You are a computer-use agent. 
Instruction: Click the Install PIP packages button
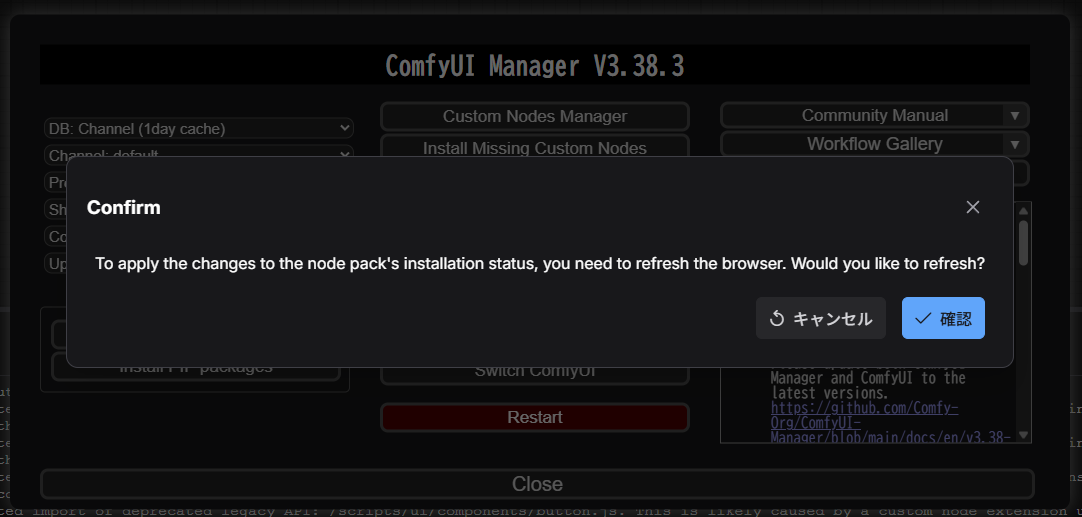(195, 370)
